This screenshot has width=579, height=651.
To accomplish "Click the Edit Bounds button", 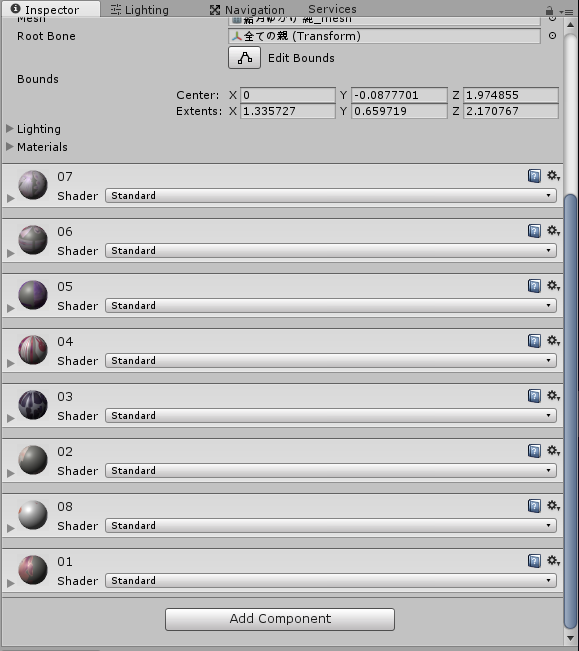I will (244, 58).
